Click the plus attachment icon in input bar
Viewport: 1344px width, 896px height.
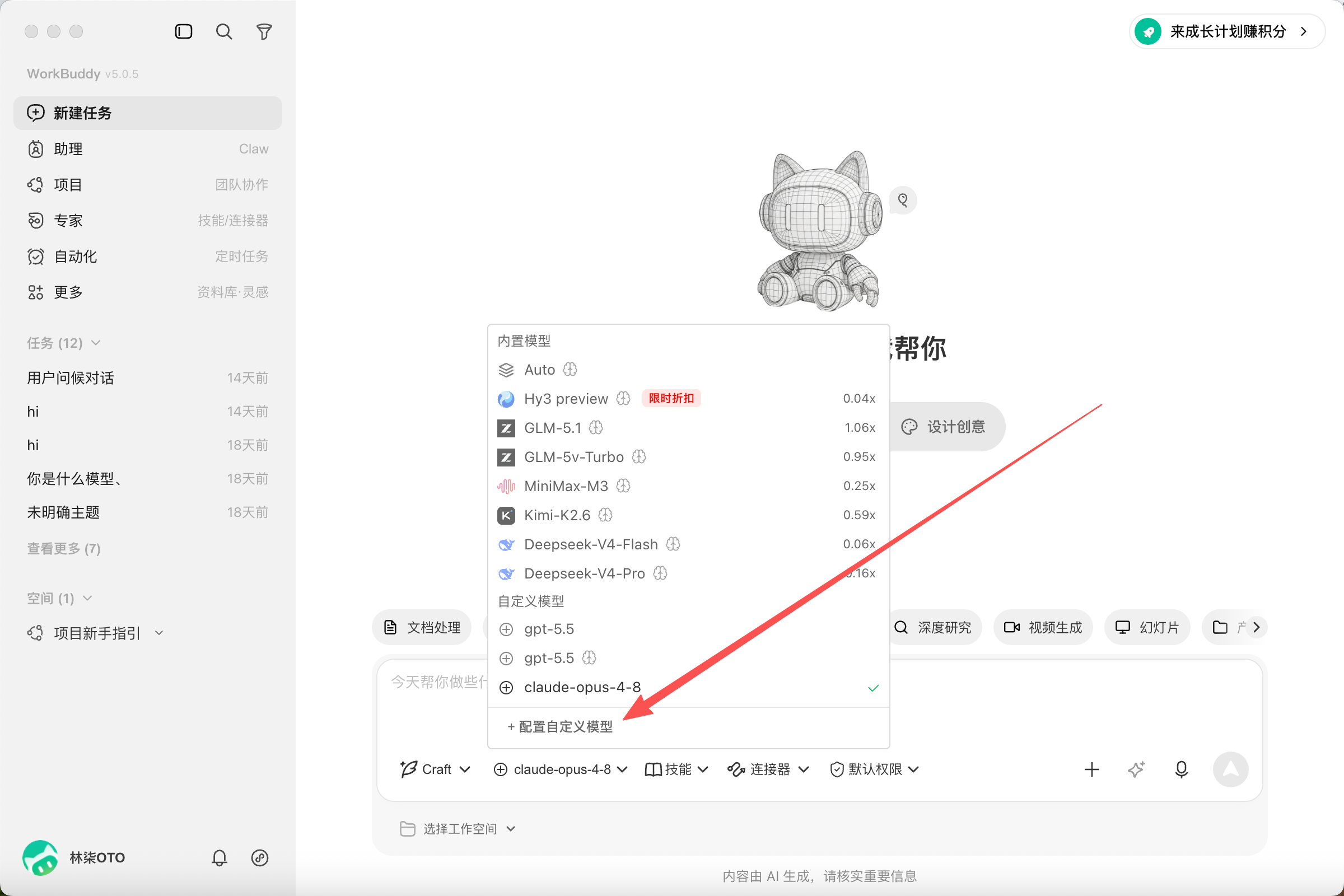tap(1091, 769)
